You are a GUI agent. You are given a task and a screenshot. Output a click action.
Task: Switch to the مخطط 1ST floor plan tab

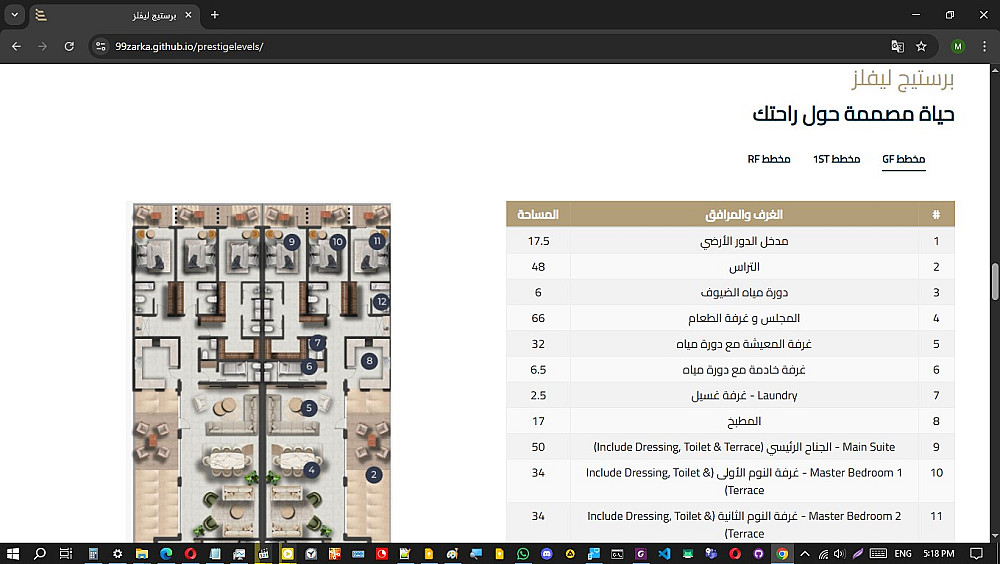coord(836,160)
